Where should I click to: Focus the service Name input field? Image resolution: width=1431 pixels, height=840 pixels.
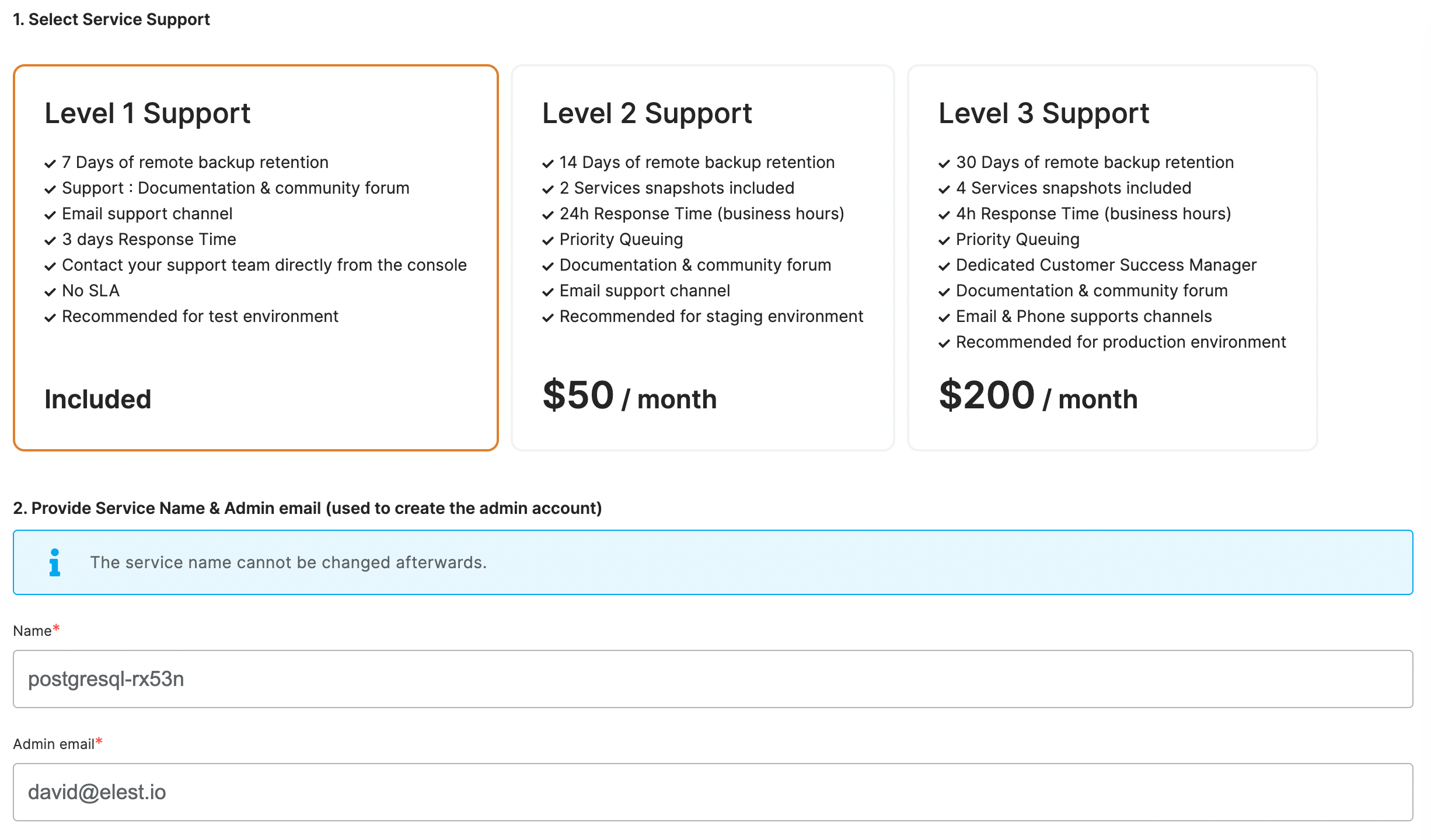(713, 679)
